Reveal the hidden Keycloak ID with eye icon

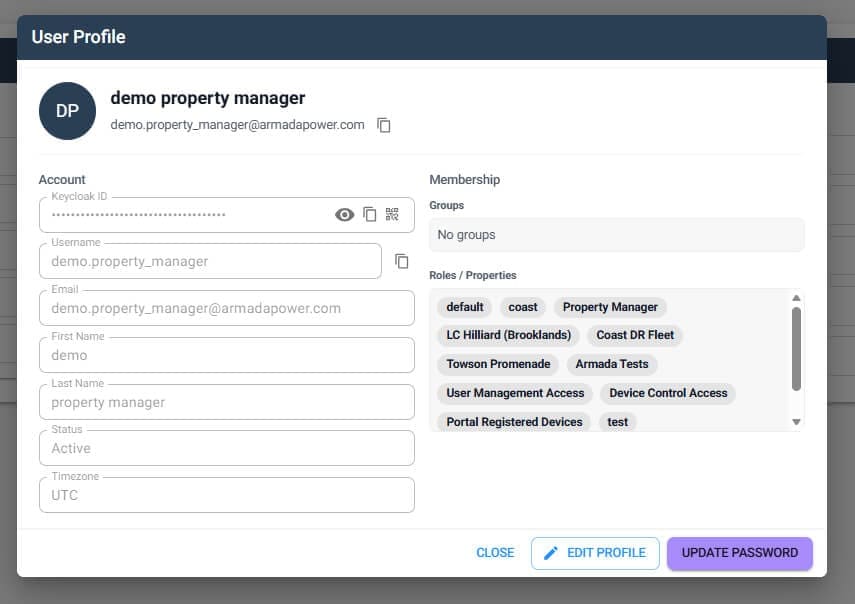[x=344, y=215]
